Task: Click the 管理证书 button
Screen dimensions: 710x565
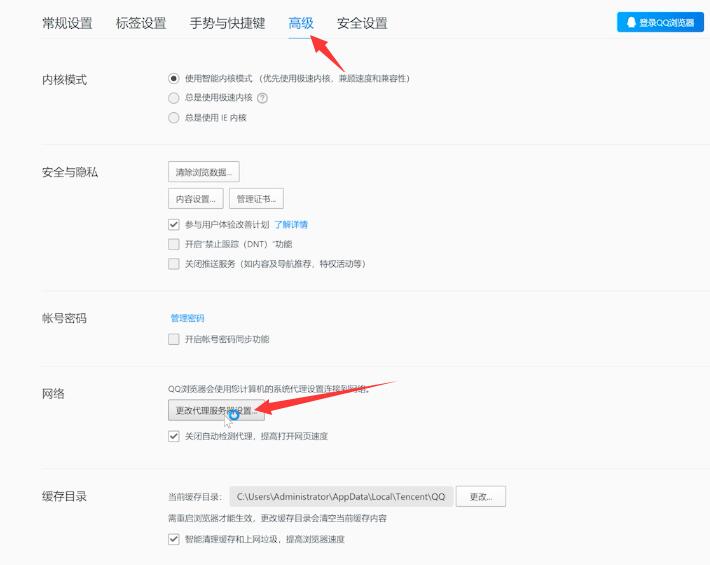Action: pos(256,199)
